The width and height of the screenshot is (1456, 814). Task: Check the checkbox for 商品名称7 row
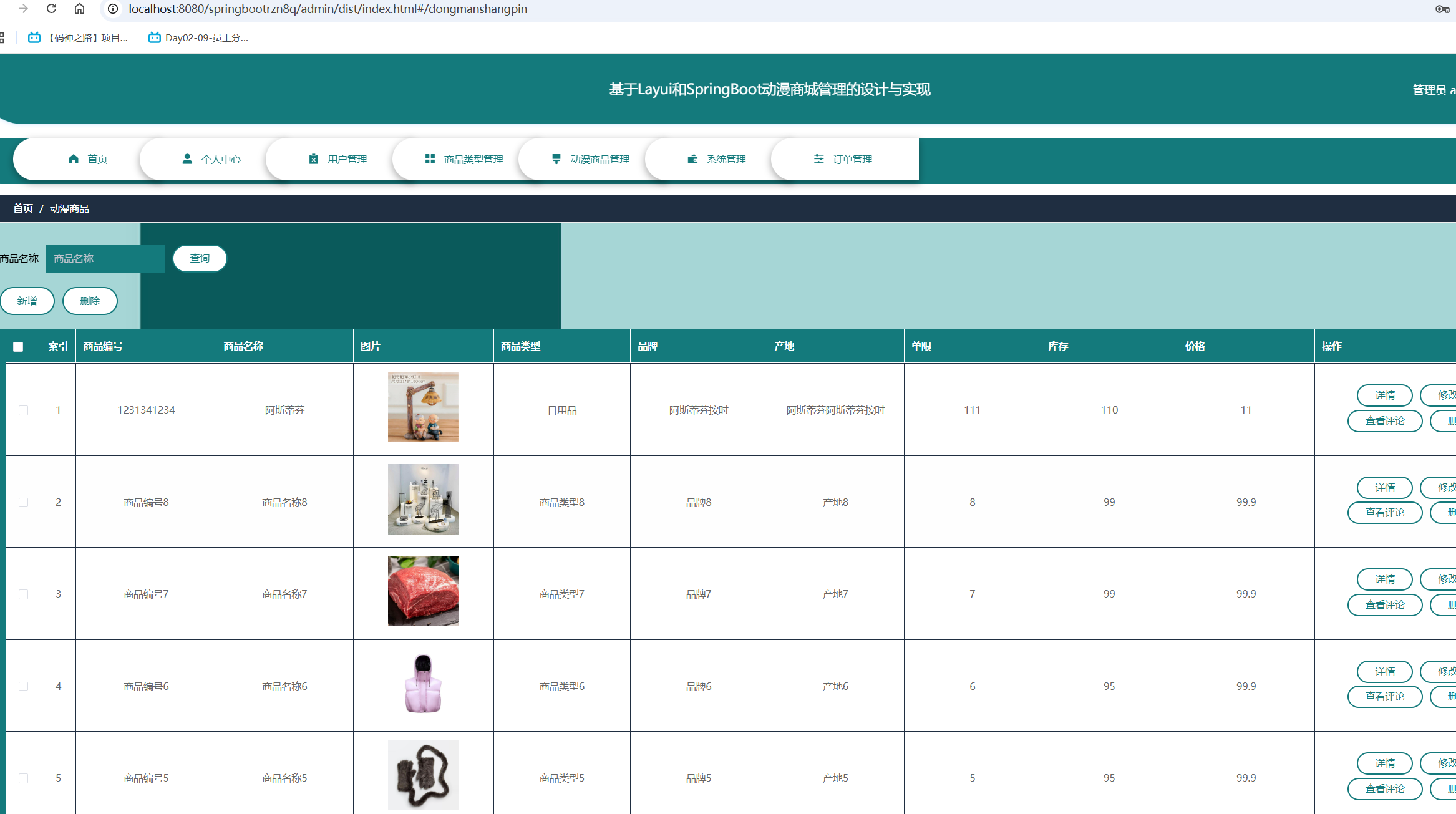[23, 594]
